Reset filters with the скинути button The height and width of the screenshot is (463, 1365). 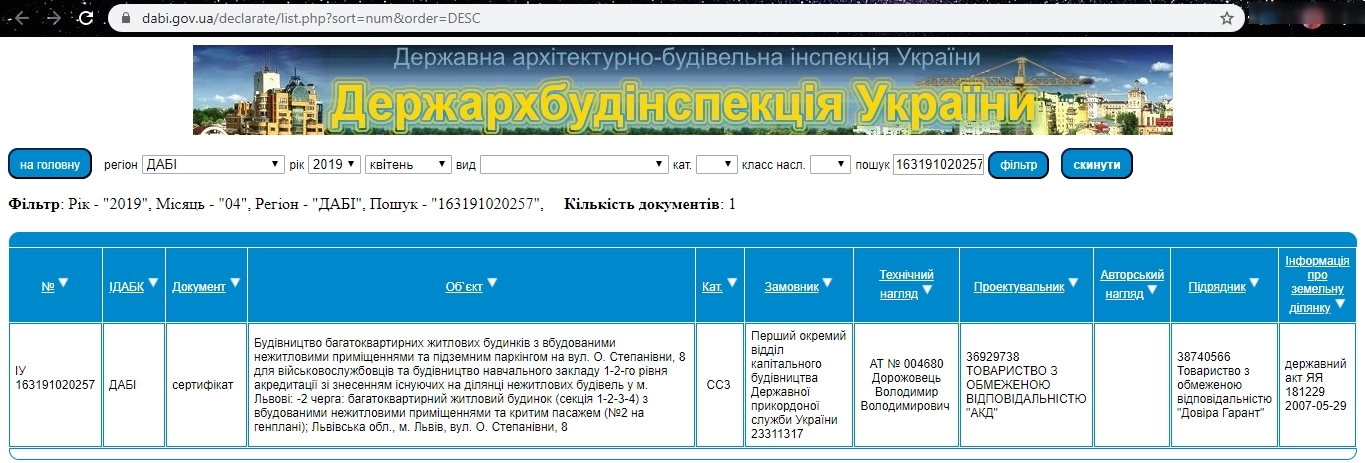[1097, 164]
